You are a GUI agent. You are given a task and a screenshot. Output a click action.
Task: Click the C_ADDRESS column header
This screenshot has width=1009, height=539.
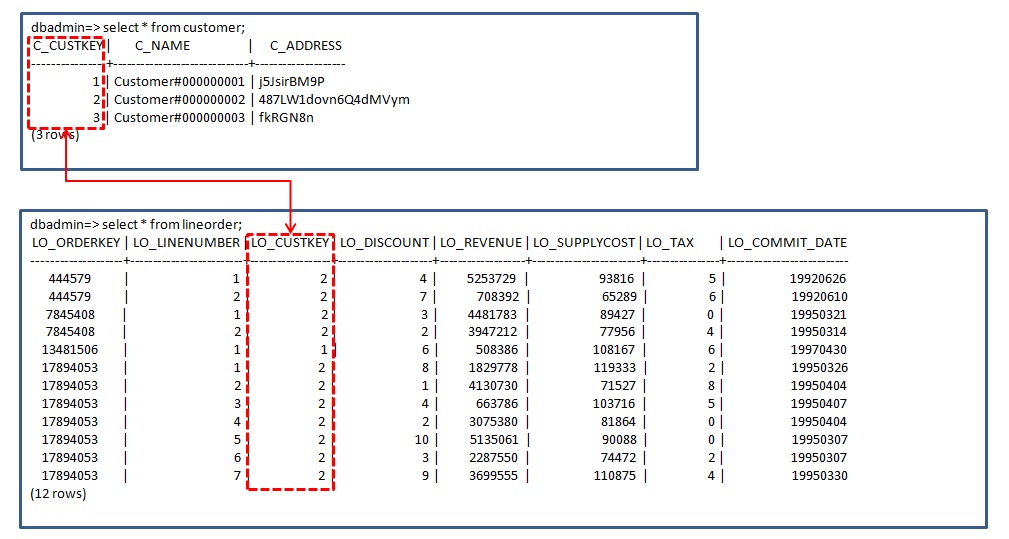point(306,46)
